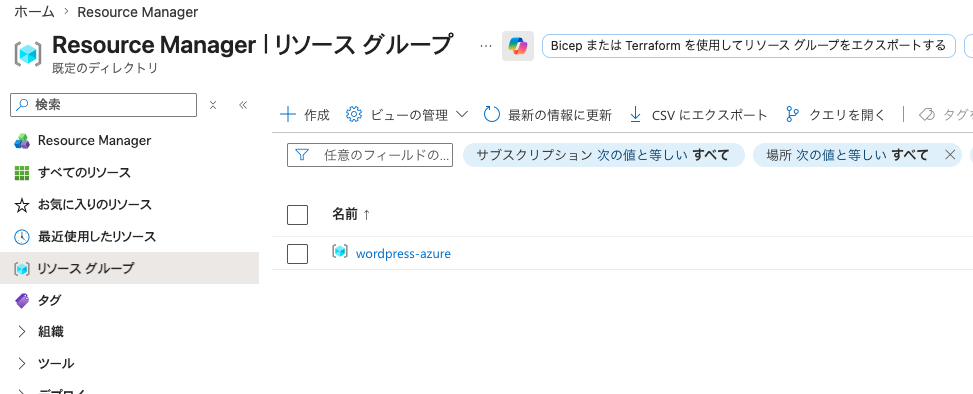973x394 pixels.
Task: Click the purple タグ icon
Action: [22, 300]
